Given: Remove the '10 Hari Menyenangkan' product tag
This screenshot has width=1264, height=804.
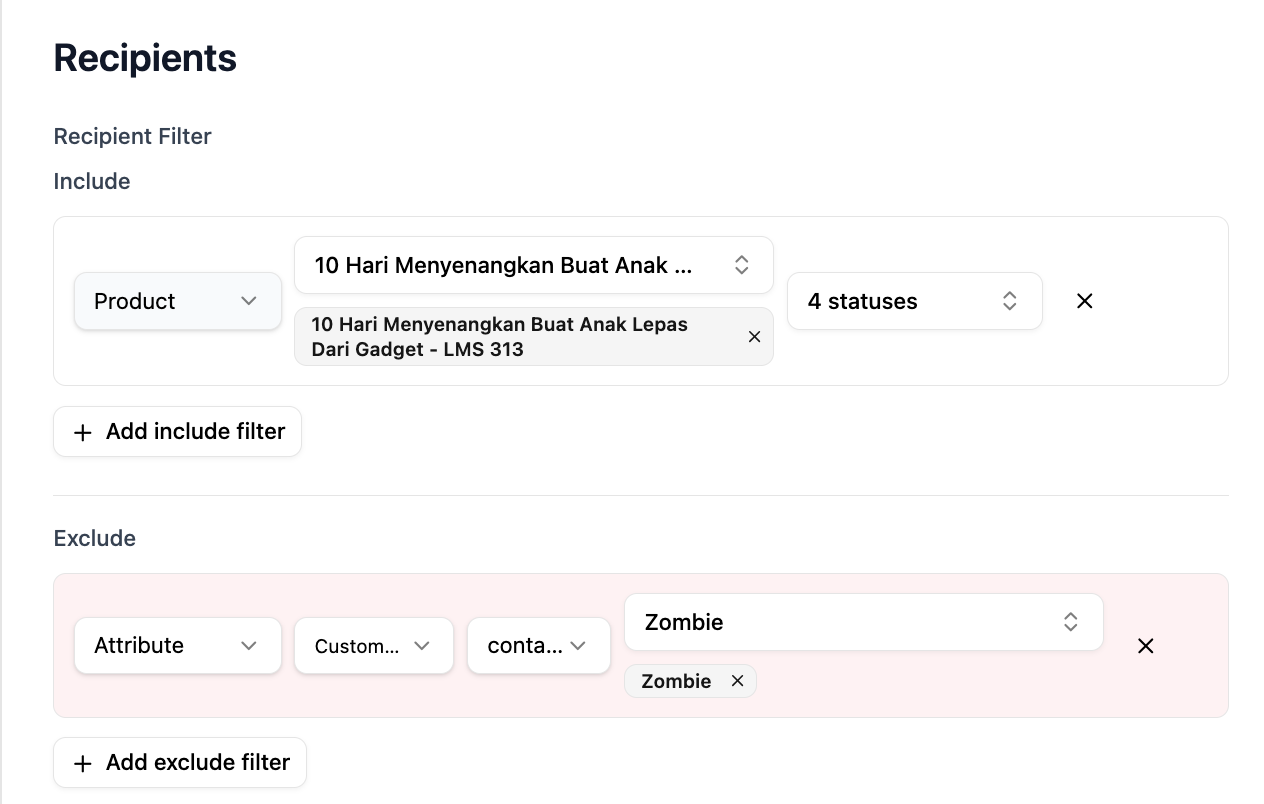Looking at the screenshot, I should pos(754,337).
